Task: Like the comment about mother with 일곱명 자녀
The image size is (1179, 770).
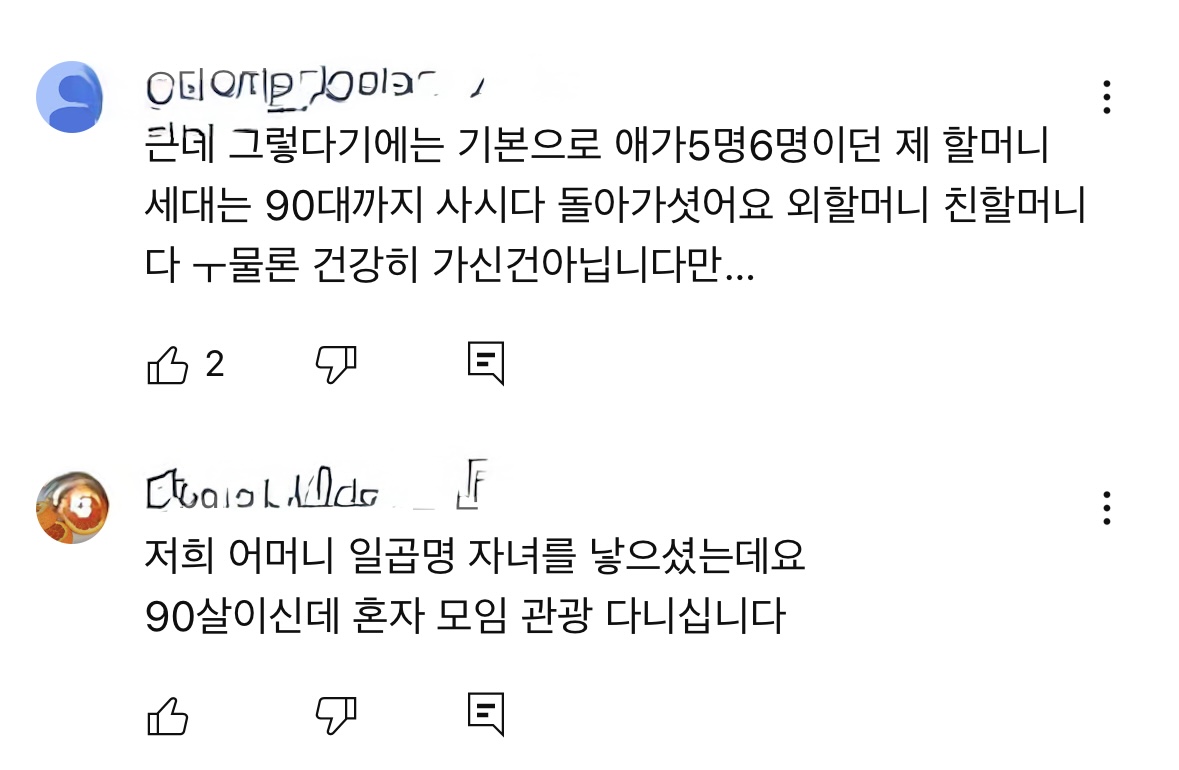Action: tap(167, 715)
